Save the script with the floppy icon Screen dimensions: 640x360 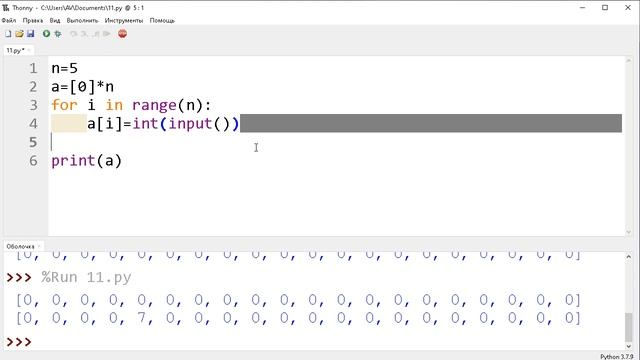pyautogui.click(x=31, y=34)
